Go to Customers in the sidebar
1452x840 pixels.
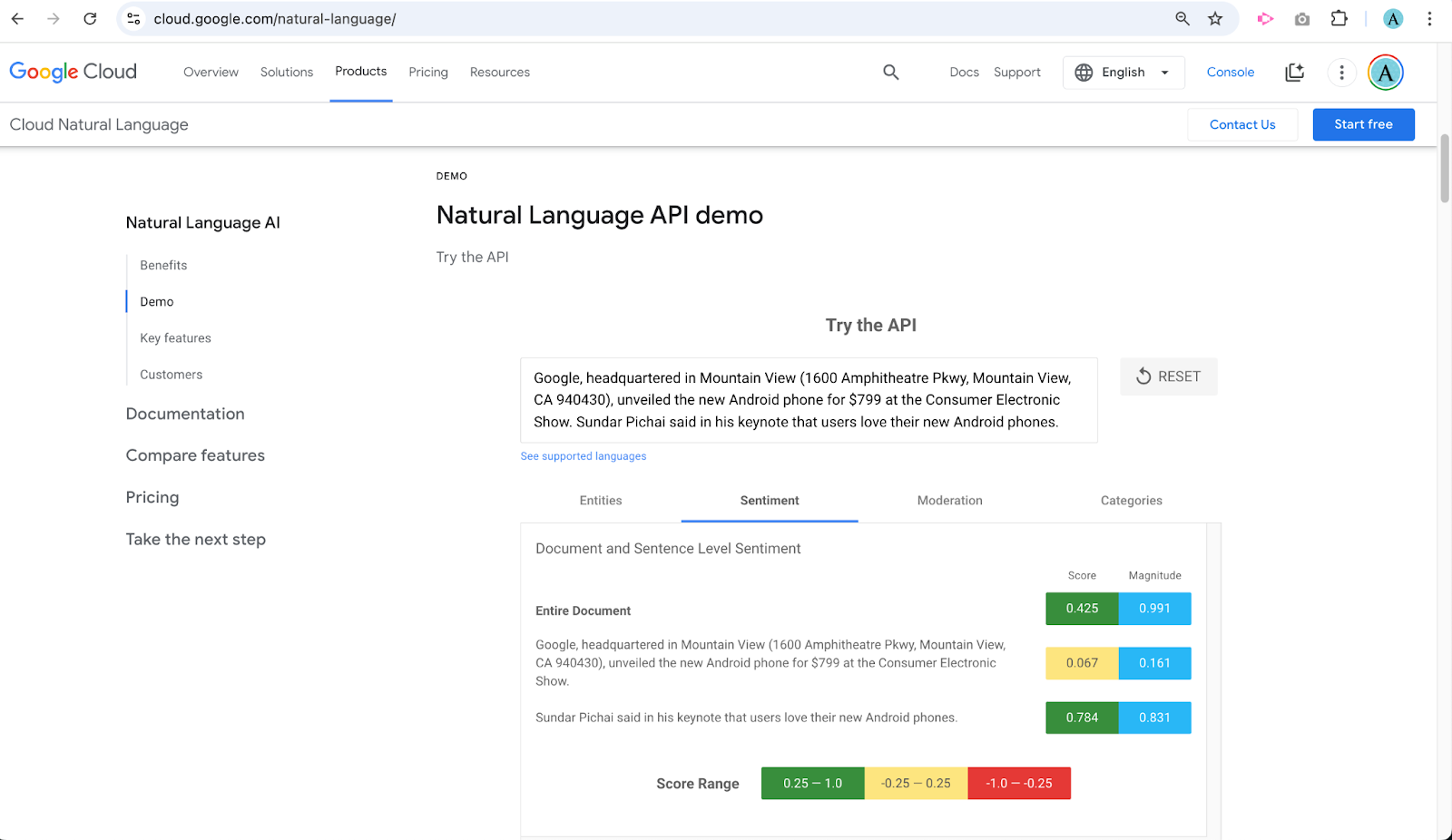[172, 375]
